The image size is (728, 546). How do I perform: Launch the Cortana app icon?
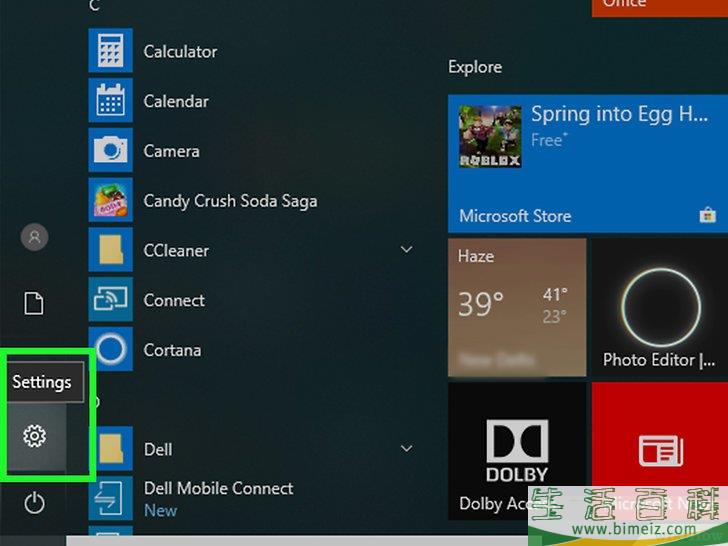pyautogui.click(x=110, y=349)
